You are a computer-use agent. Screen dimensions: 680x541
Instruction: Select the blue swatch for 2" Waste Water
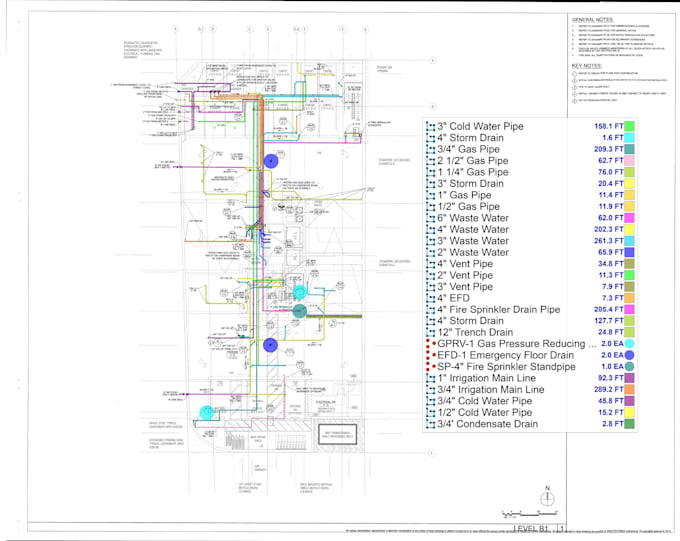[629, 252]
